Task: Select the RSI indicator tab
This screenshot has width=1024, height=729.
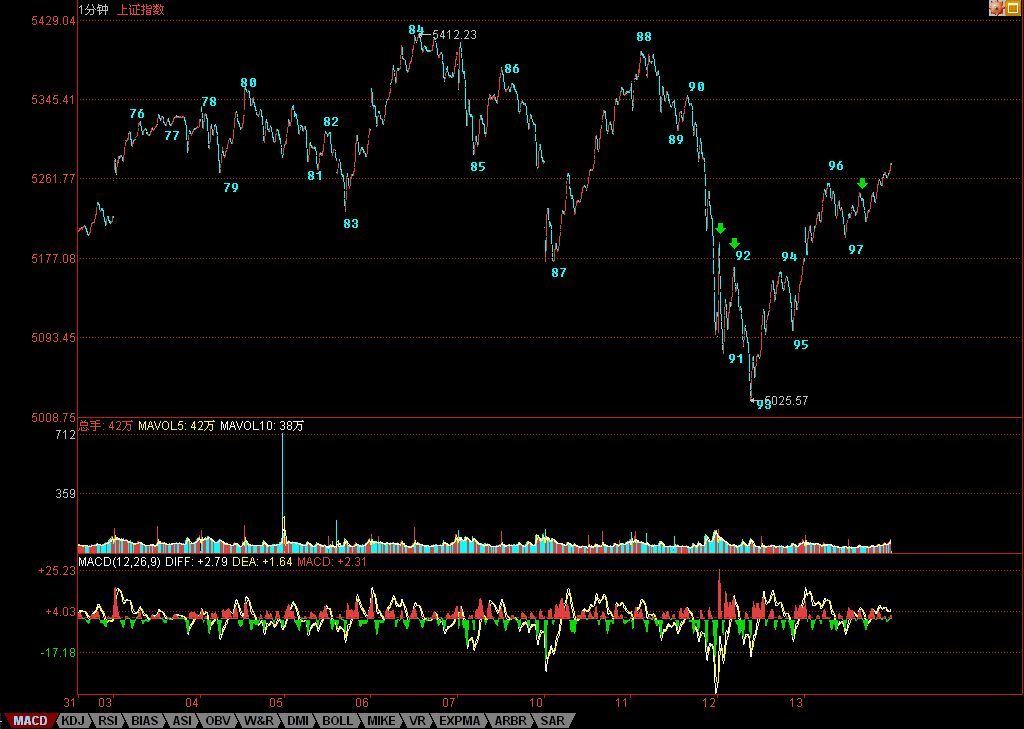Action: coord(108,720)
